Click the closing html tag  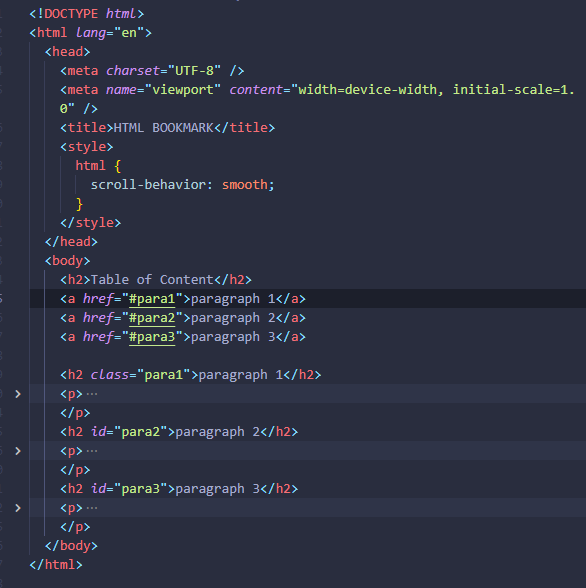click(x=56, y=565)
